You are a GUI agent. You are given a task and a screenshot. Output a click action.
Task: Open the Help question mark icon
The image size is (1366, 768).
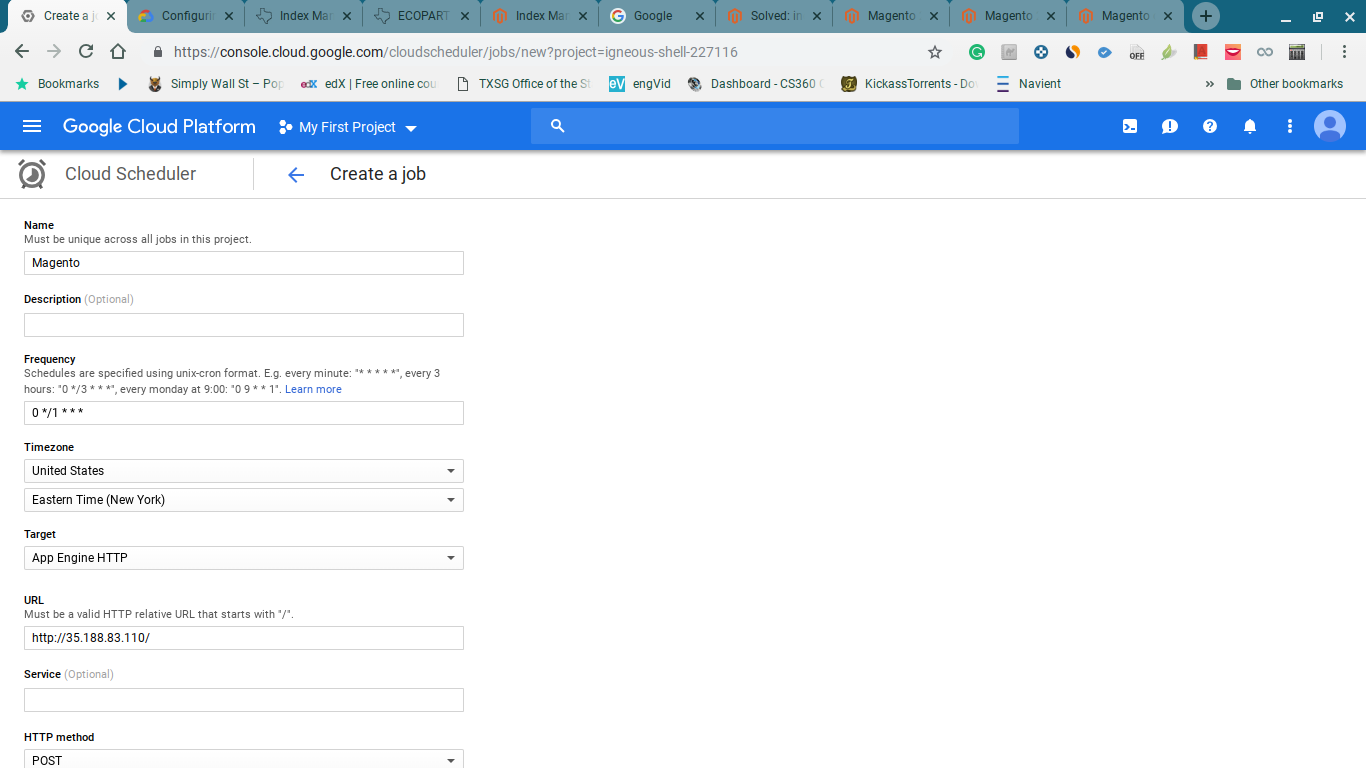point(1209,126)
